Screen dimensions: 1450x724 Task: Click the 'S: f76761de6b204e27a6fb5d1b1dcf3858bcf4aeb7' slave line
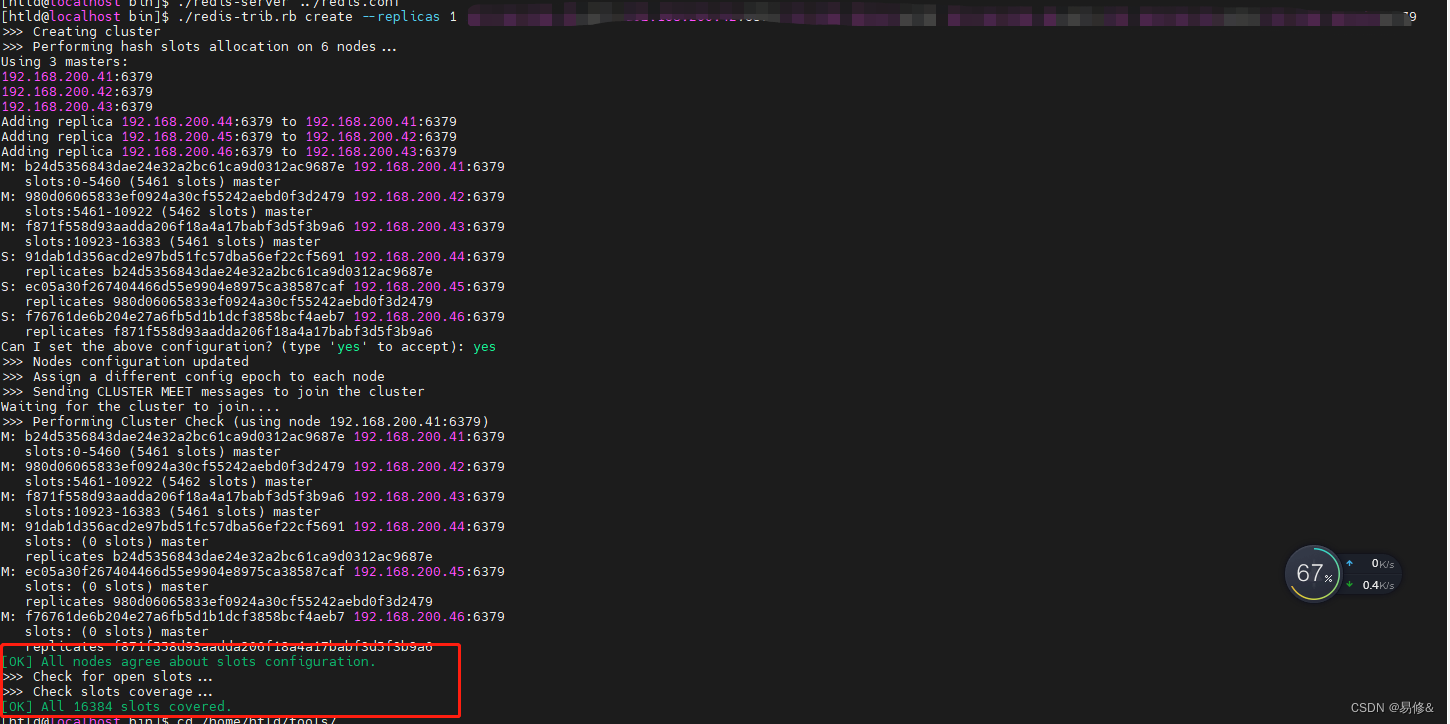pyautogui.click(x=253, y=317)
